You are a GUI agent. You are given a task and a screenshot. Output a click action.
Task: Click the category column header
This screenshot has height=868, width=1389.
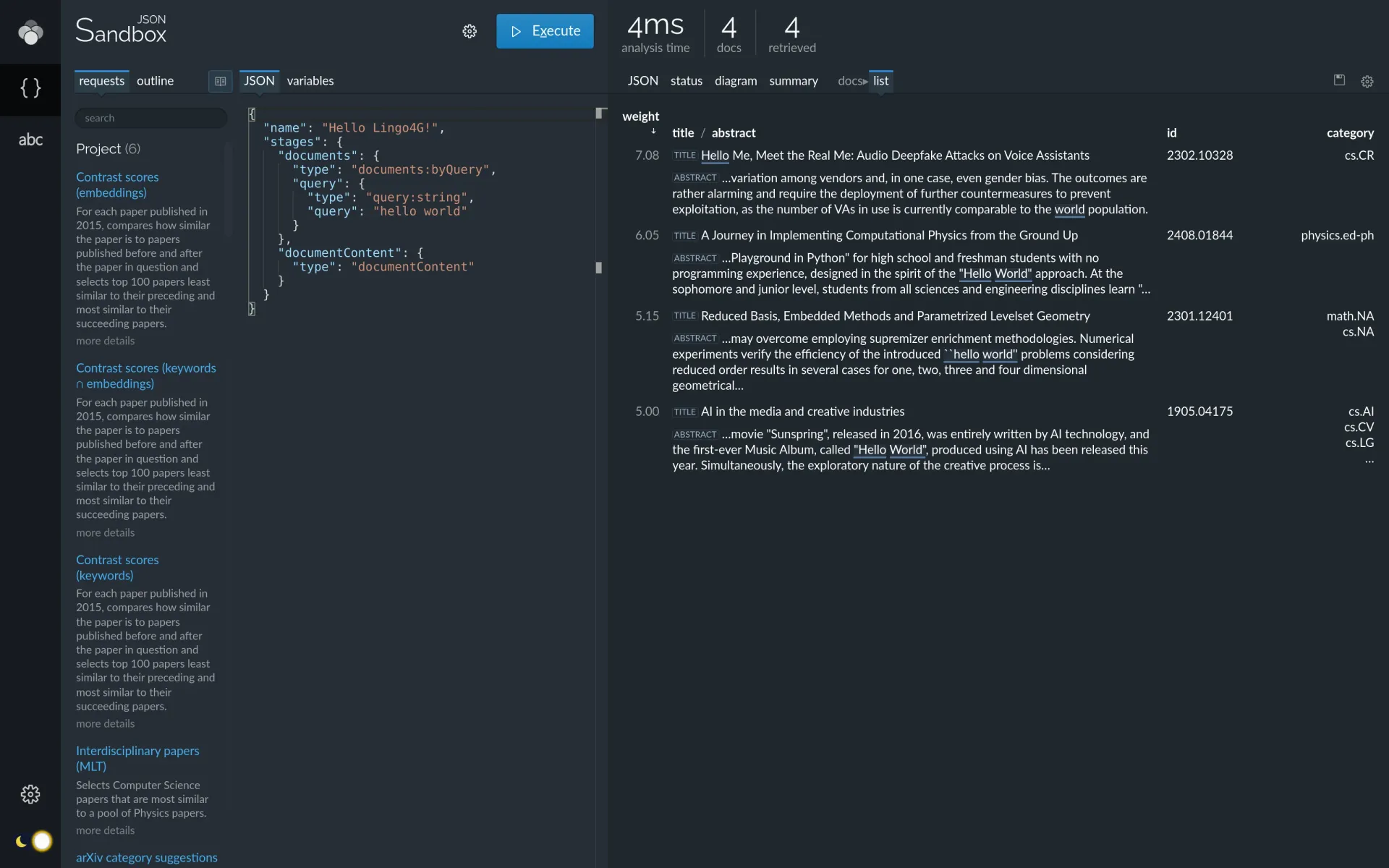click(1350, 132)
